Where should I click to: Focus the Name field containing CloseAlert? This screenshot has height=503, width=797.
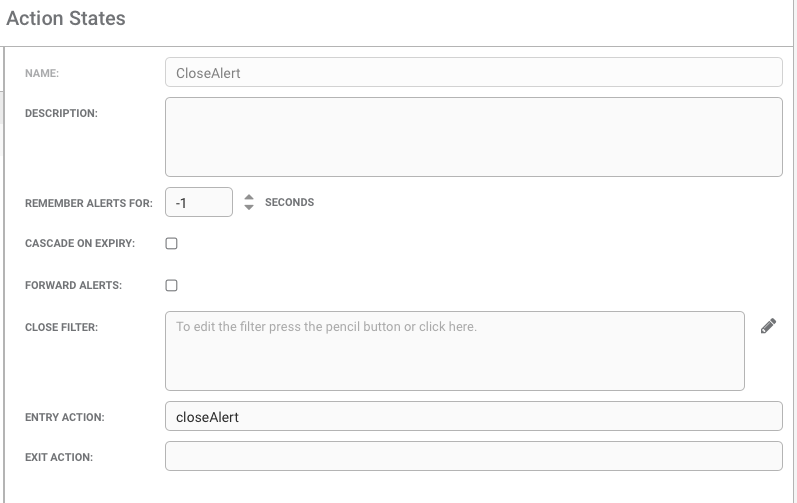pos(473,72)
